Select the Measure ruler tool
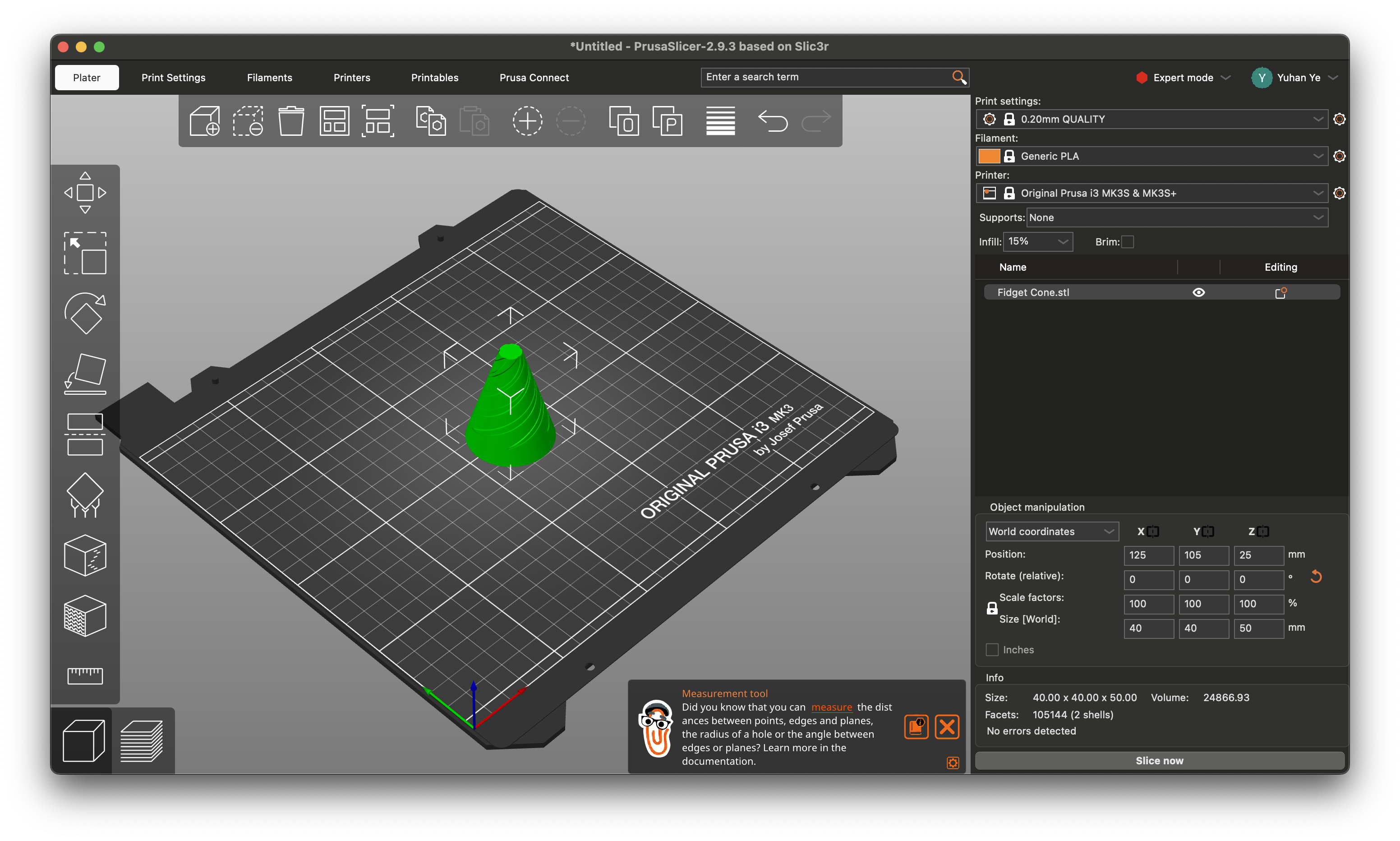Image resolution: width=1400 pixels, height=841 pixels. pos(85,675)
